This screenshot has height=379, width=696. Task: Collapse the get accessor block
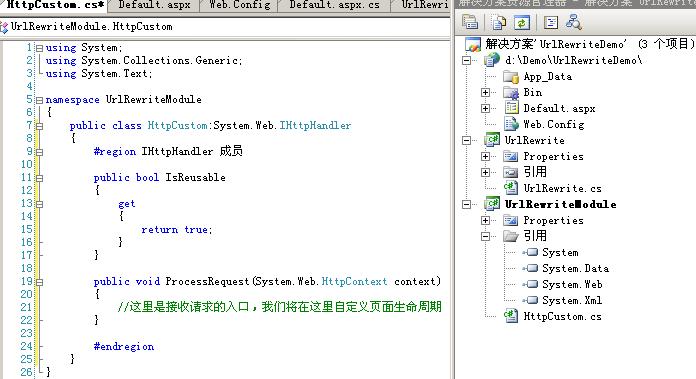(x=39, y=205)
